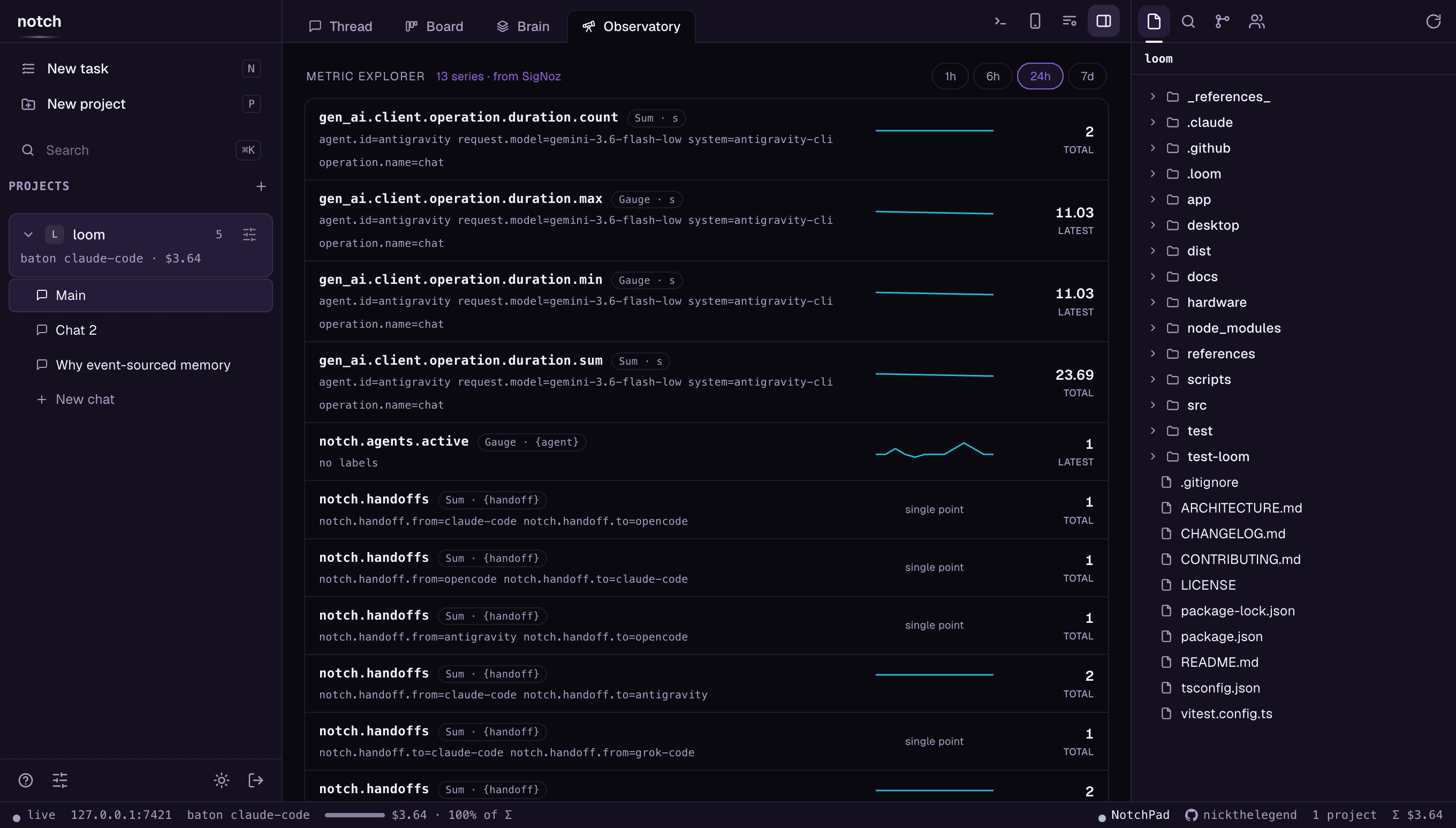Viewport: 1456px width, 828px height.
Task: Open the terminal panel icon
Action: coord(1000,21)
